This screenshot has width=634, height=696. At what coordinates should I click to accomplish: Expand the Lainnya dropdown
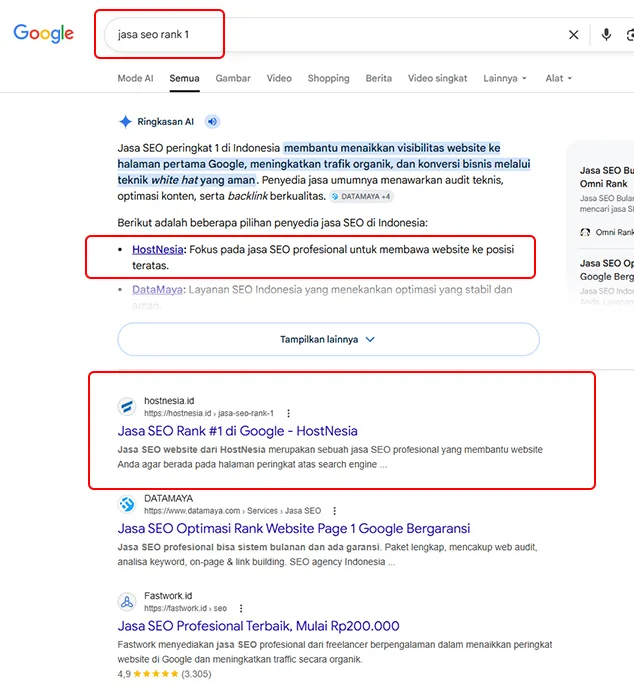pyautogui.click(x=505, y=78)
